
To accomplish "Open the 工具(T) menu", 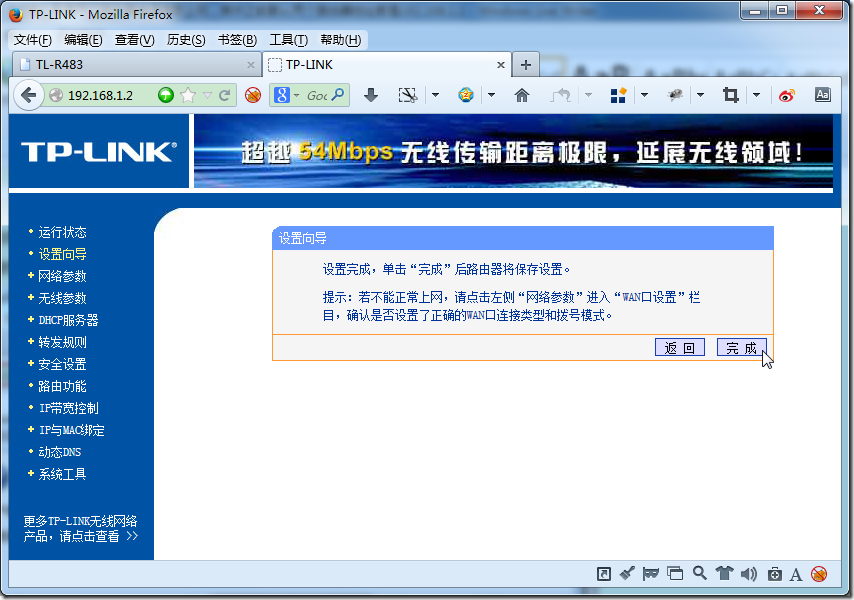I will click(x=289, y=40).
